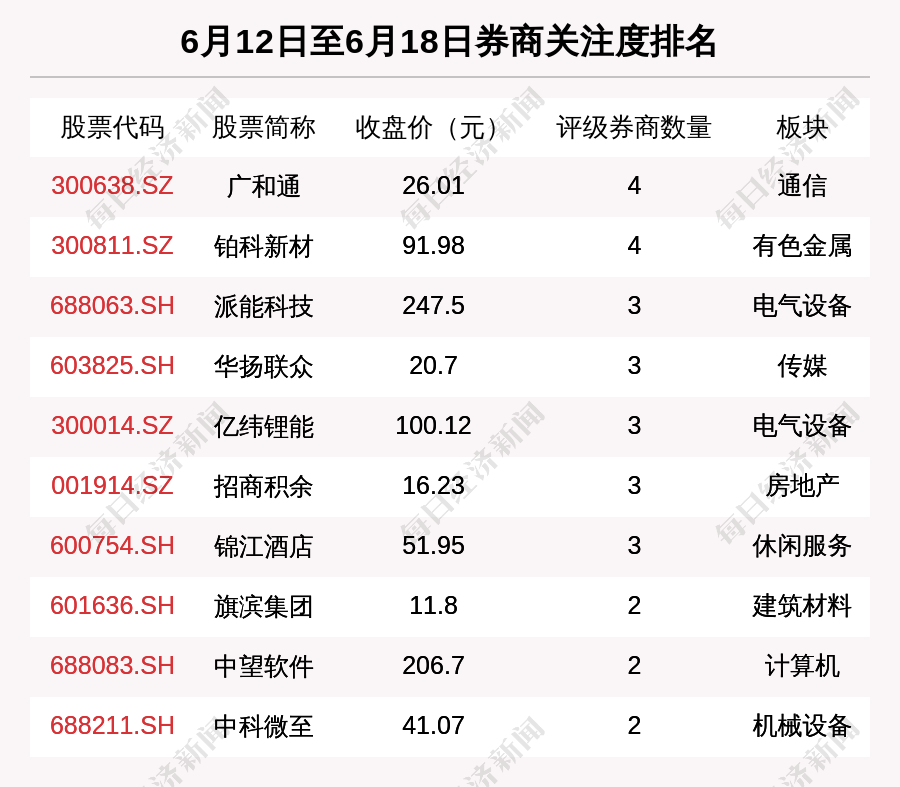Screen dimensions: 900x787
Task: Click stock name 中望软件
Action: (x=263, y=666)
